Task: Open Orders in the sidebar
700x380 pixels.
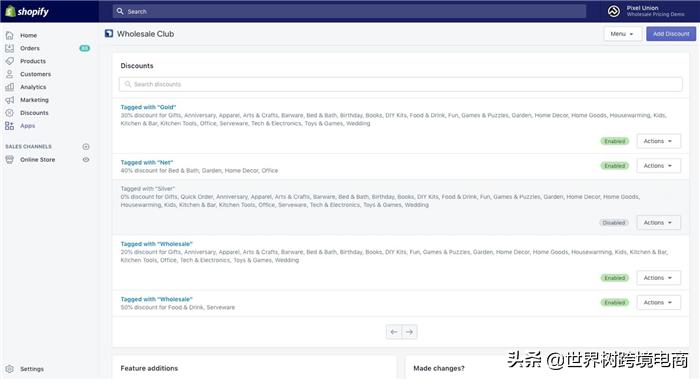Action: click(30, 48)
